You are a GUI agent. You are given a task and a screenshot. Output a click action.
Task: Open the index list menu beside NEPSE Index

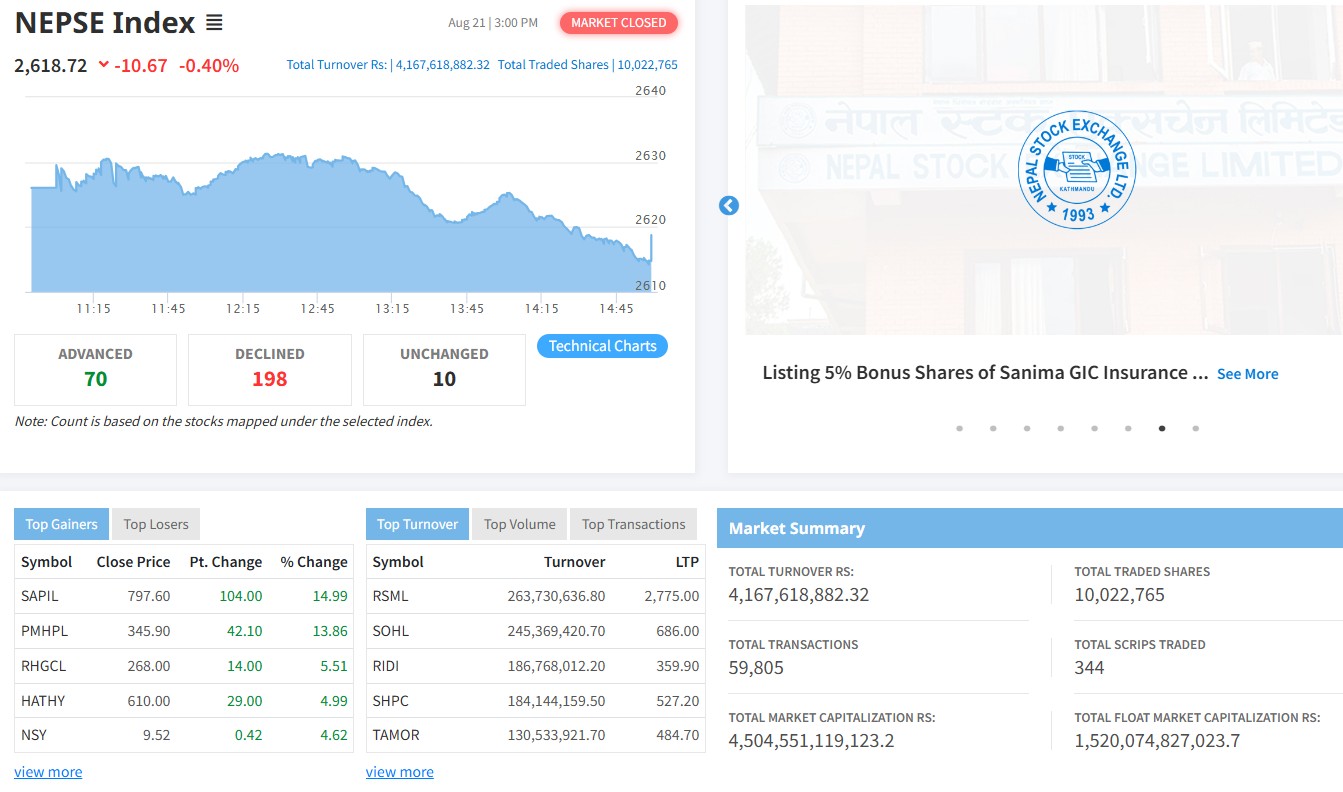pos(214,23)
